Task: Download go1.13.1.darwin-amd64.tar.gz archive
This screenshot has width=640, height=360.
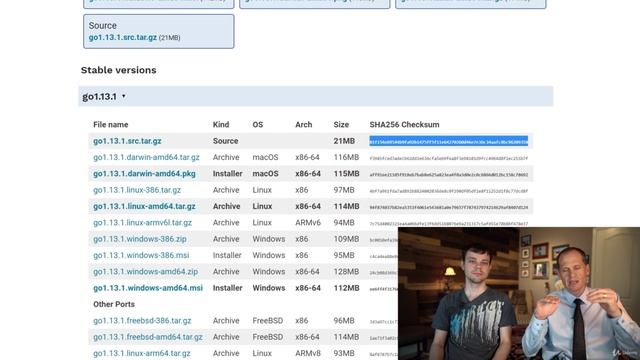Action: click(x=146, y=157)
